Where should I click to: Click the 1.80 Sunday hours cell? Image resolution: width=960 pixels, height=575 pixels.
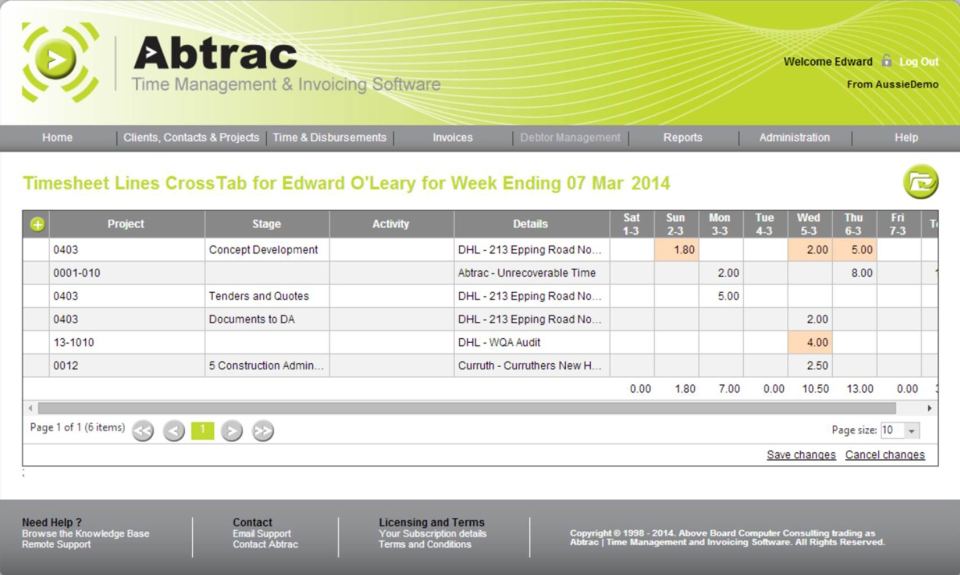tap(677, 250)
